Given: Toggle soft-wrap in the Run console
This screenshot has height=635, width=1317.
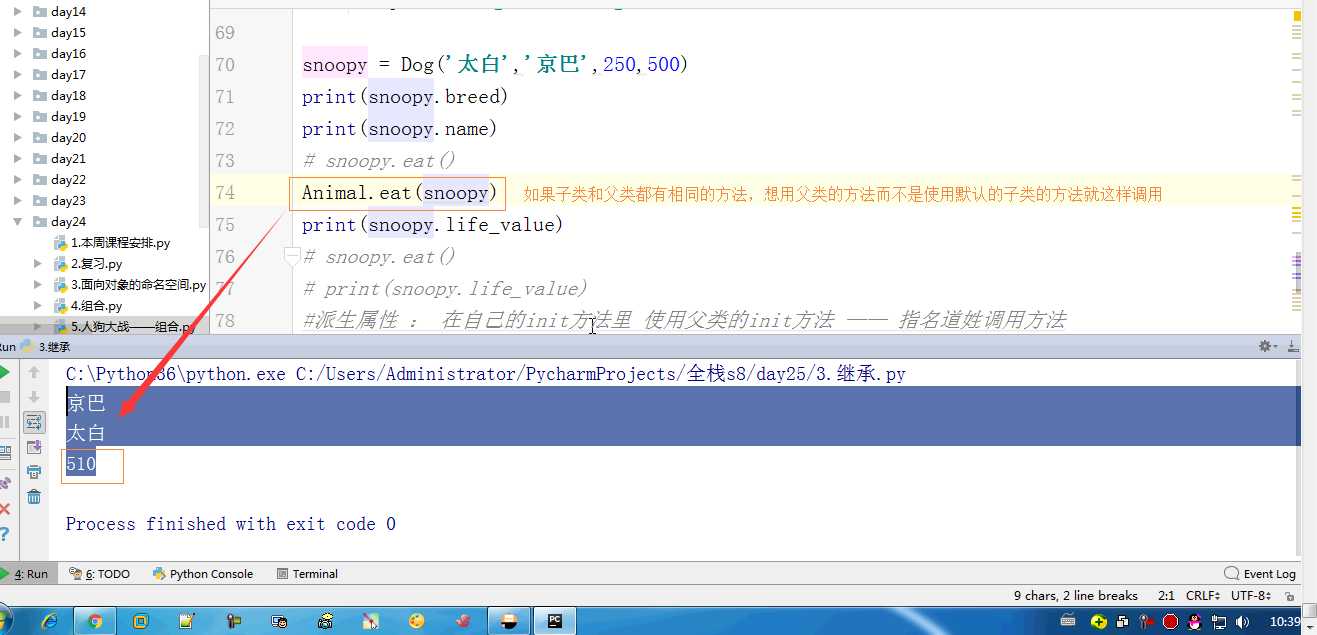Looking at the screenshot, I should point(34,422).
